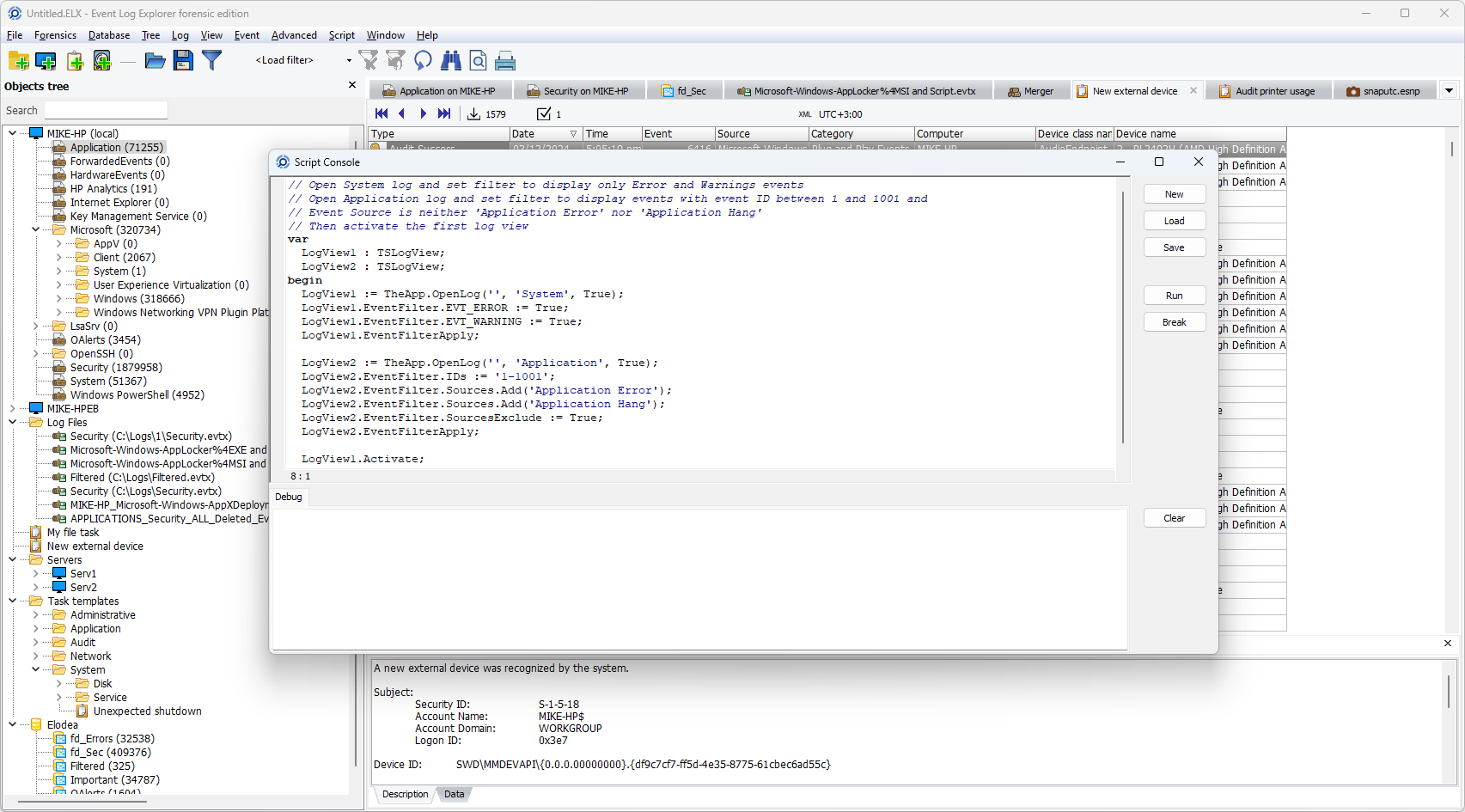Image resolution: width=1465 pixels, height=812 pixels.
Task: Switch to the snaputc.esnp tab
Action: pyautogui.click(x=1383, y=90)
